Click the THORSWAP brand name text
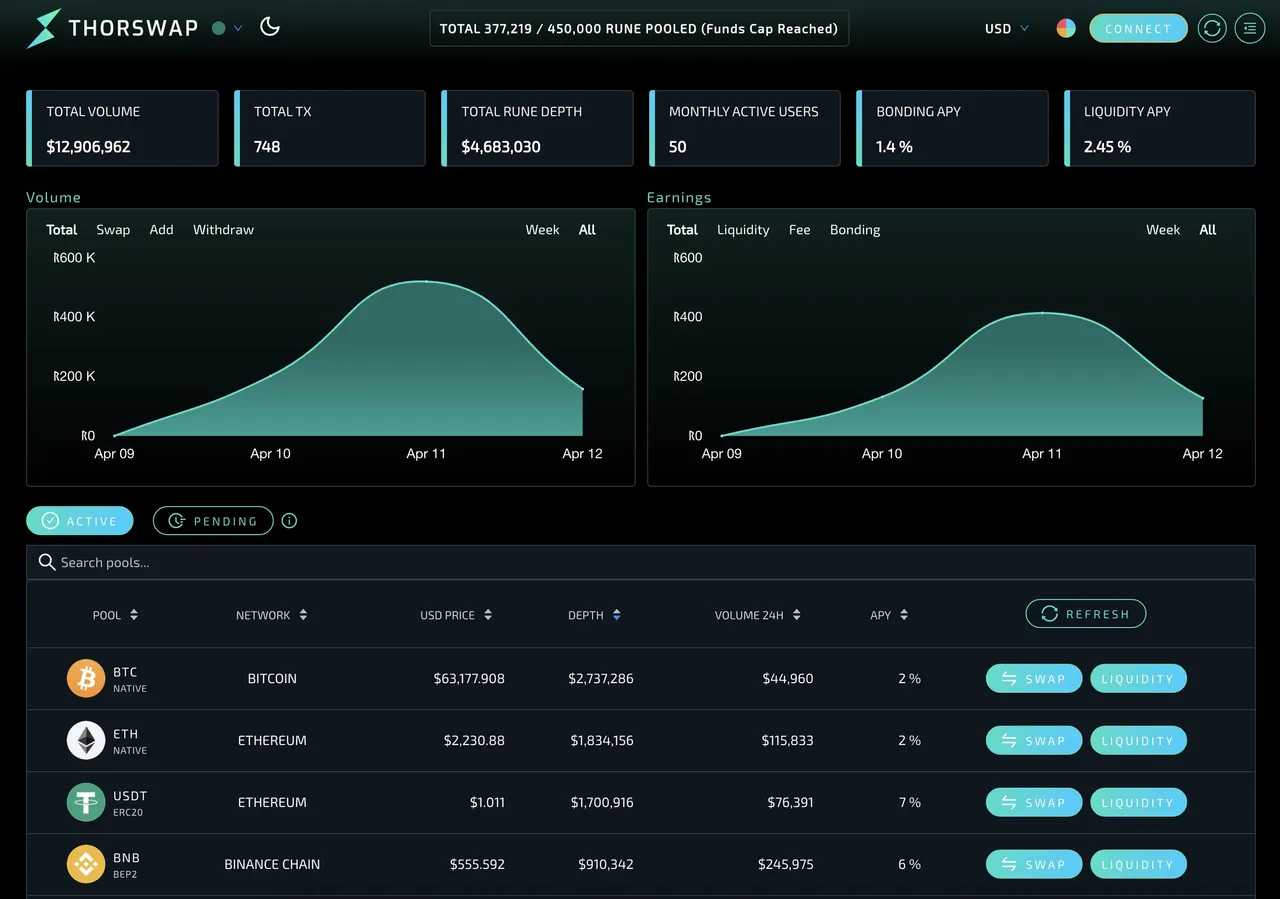 pyautogui.click(x=133, y=28)
